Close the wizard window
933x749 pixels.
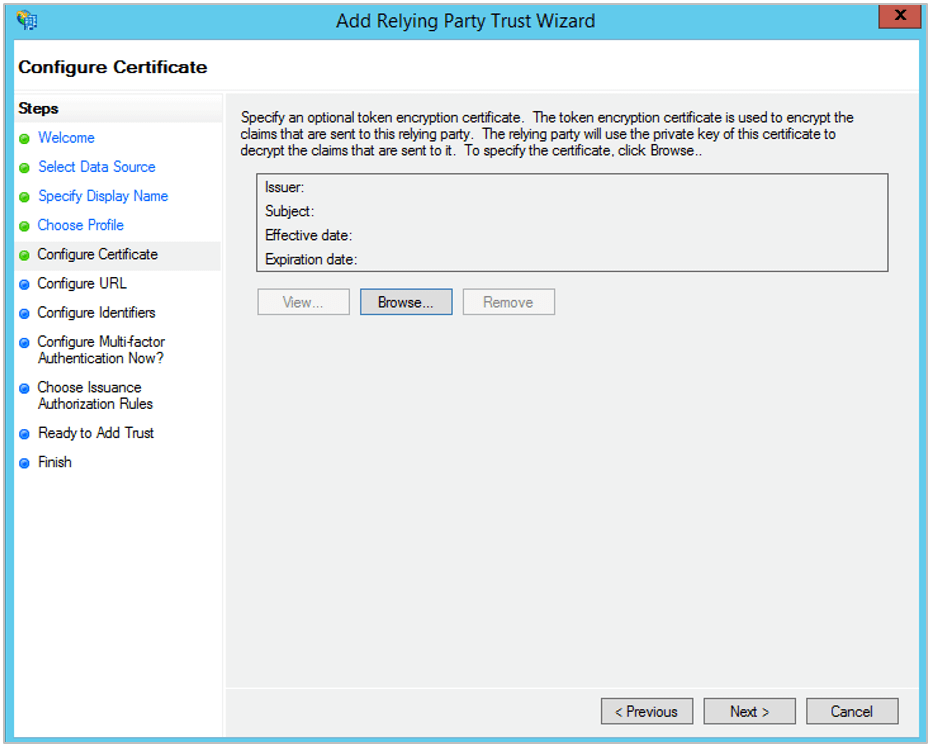coord(898,16)
